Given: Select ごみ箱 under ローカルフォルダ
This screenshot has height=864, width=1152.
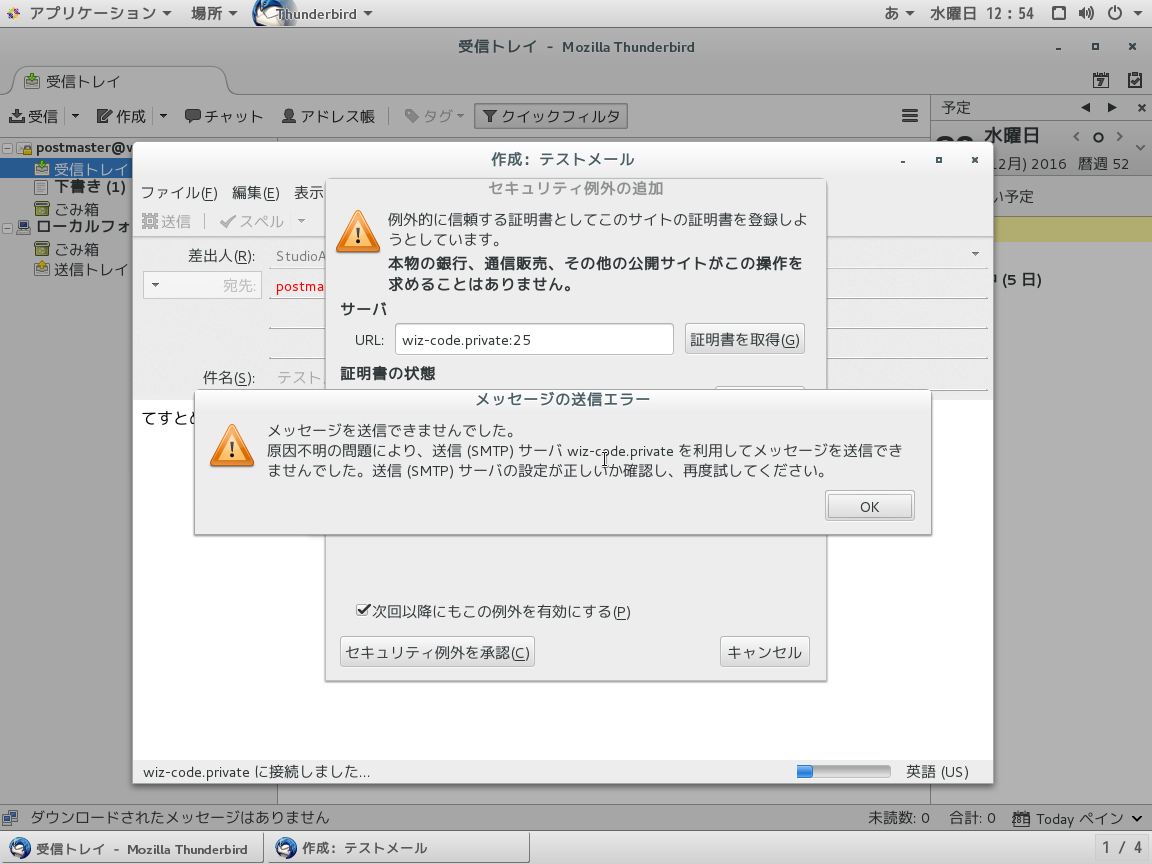Looking at the screenshot, I should [66, 249].
